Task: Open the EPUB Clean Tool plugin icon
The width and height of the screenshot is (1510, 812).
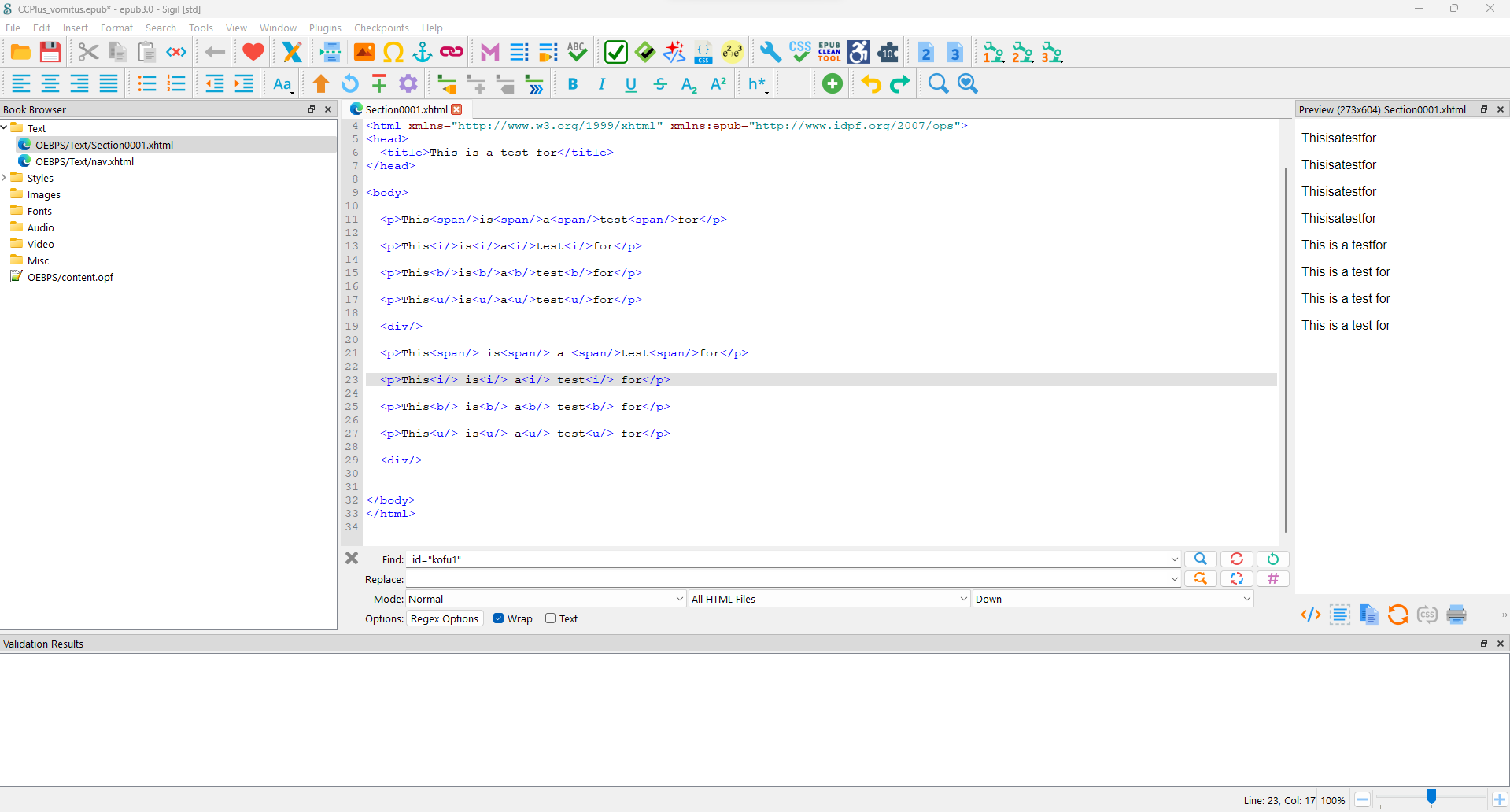Action: point(829,53)
